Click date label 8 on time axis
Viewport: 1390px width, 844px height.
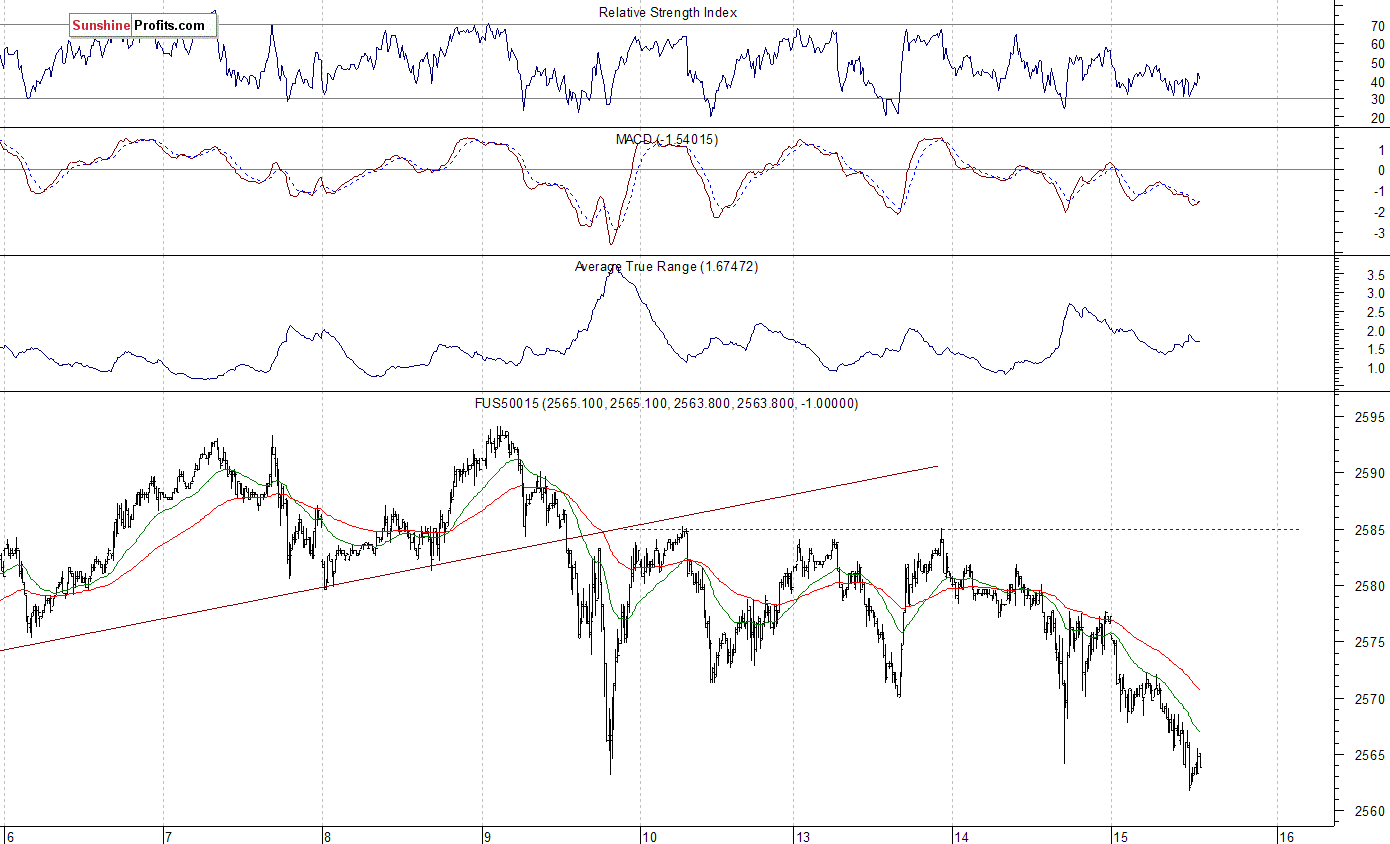(327, 836)
